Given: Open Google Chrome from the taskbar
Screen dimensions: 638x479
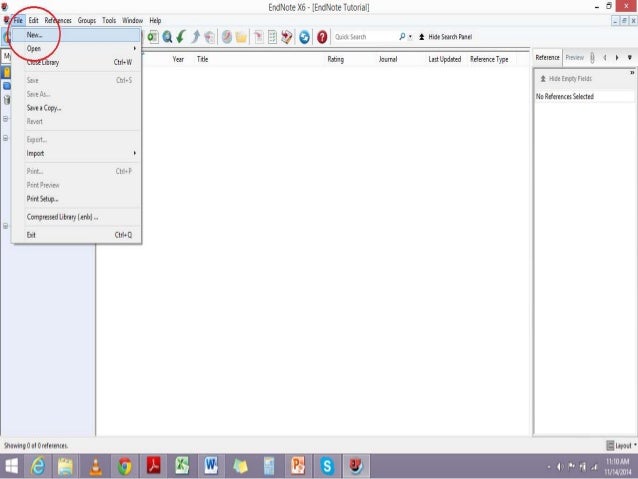Looking at the screenshot, I should click(125, 466).
